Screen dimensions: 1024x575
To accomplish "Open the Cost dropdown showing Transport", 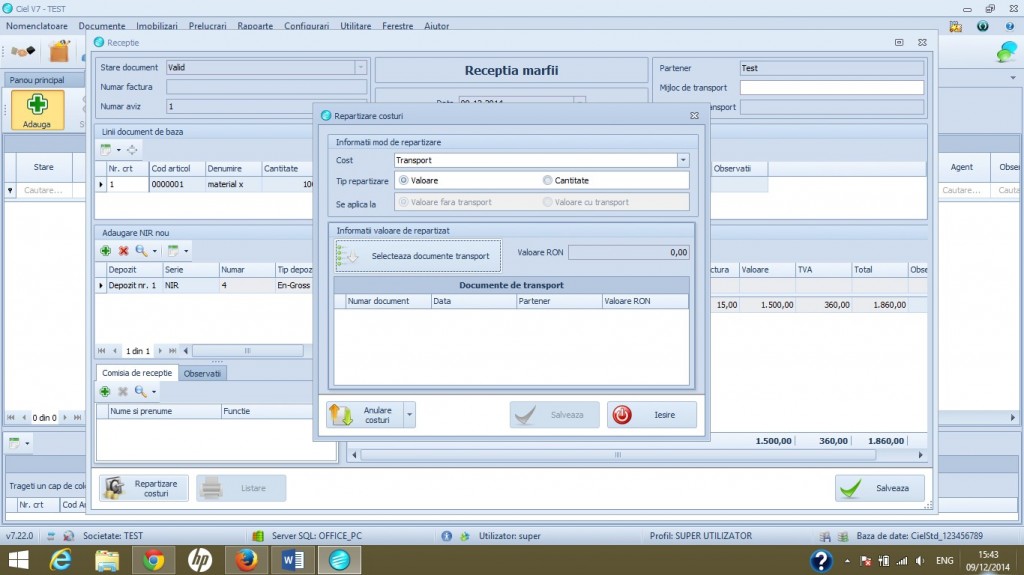I will tap(683, 160).
